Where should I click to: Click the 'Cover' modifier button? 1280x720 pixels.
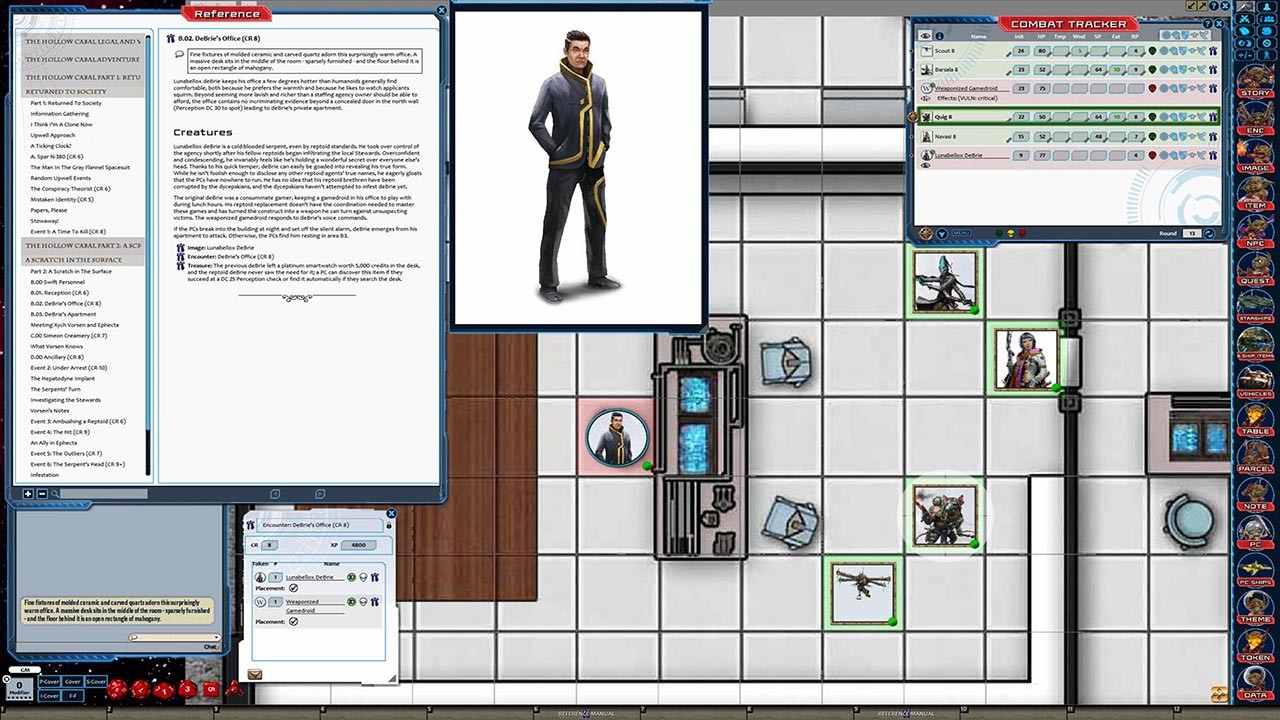(72, 682)
